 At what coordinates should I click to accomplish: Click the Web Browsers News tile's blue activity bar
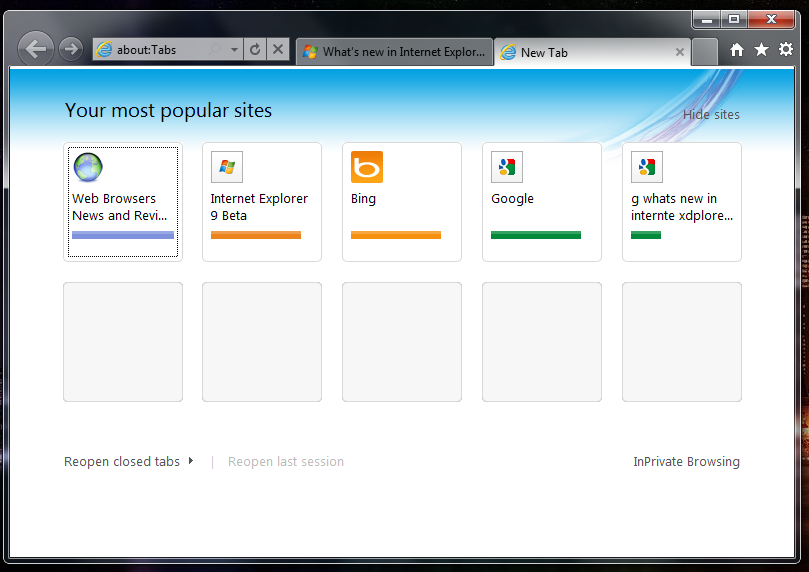(123, 235)
